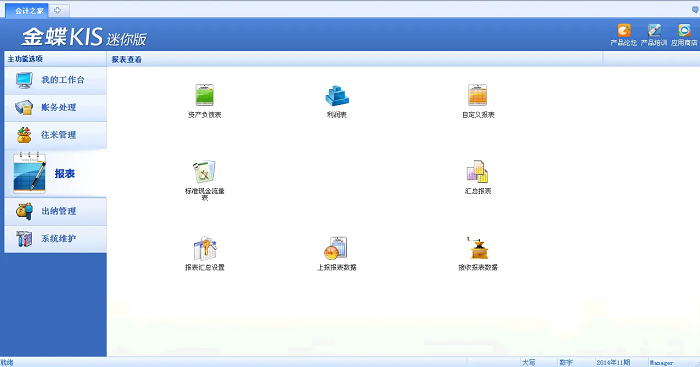Open the 标准现金流量表 icon
Viewport: 700px width, 367px height.
click(x=204, y=172)
